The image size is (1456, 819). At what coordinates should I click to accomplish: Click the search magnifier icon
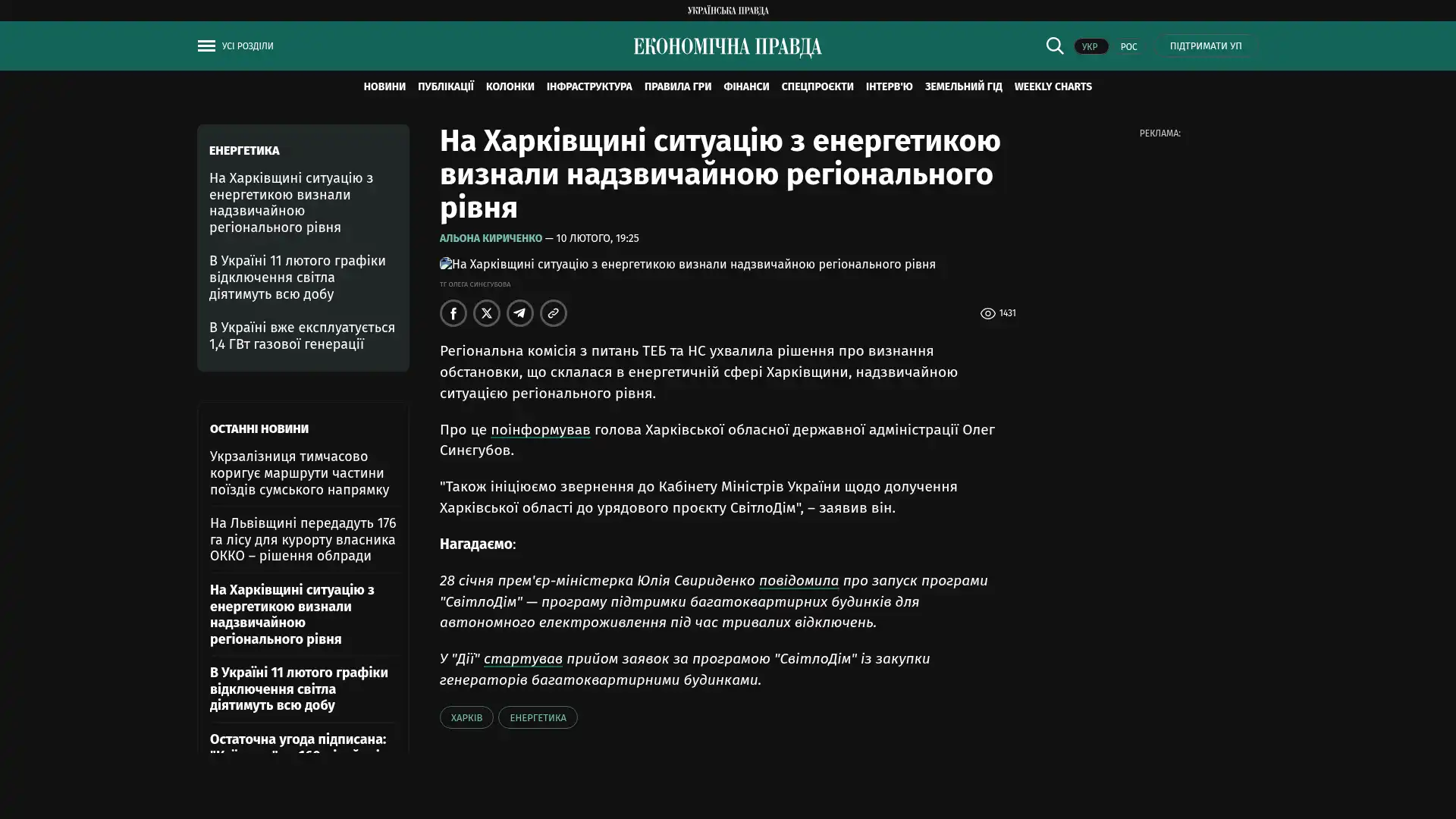click(x=1054, y=45)
